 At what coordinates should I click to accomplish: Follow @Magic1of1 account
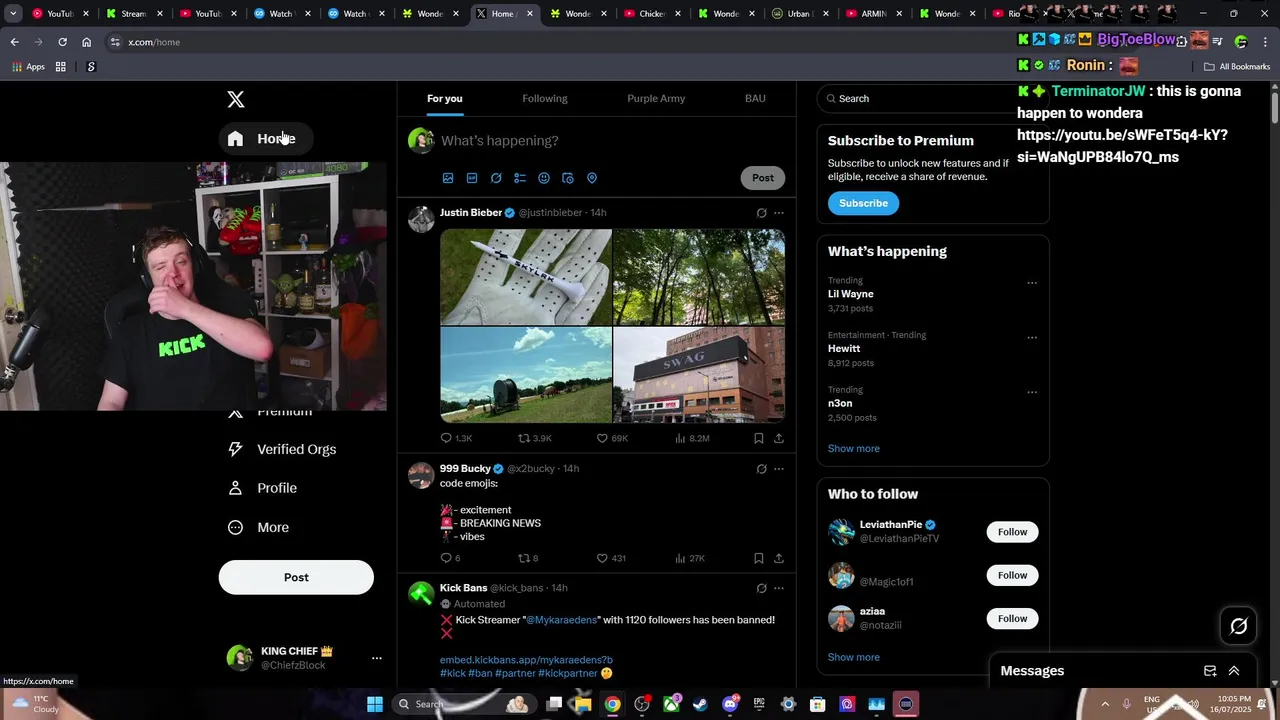coord(1012,575)
